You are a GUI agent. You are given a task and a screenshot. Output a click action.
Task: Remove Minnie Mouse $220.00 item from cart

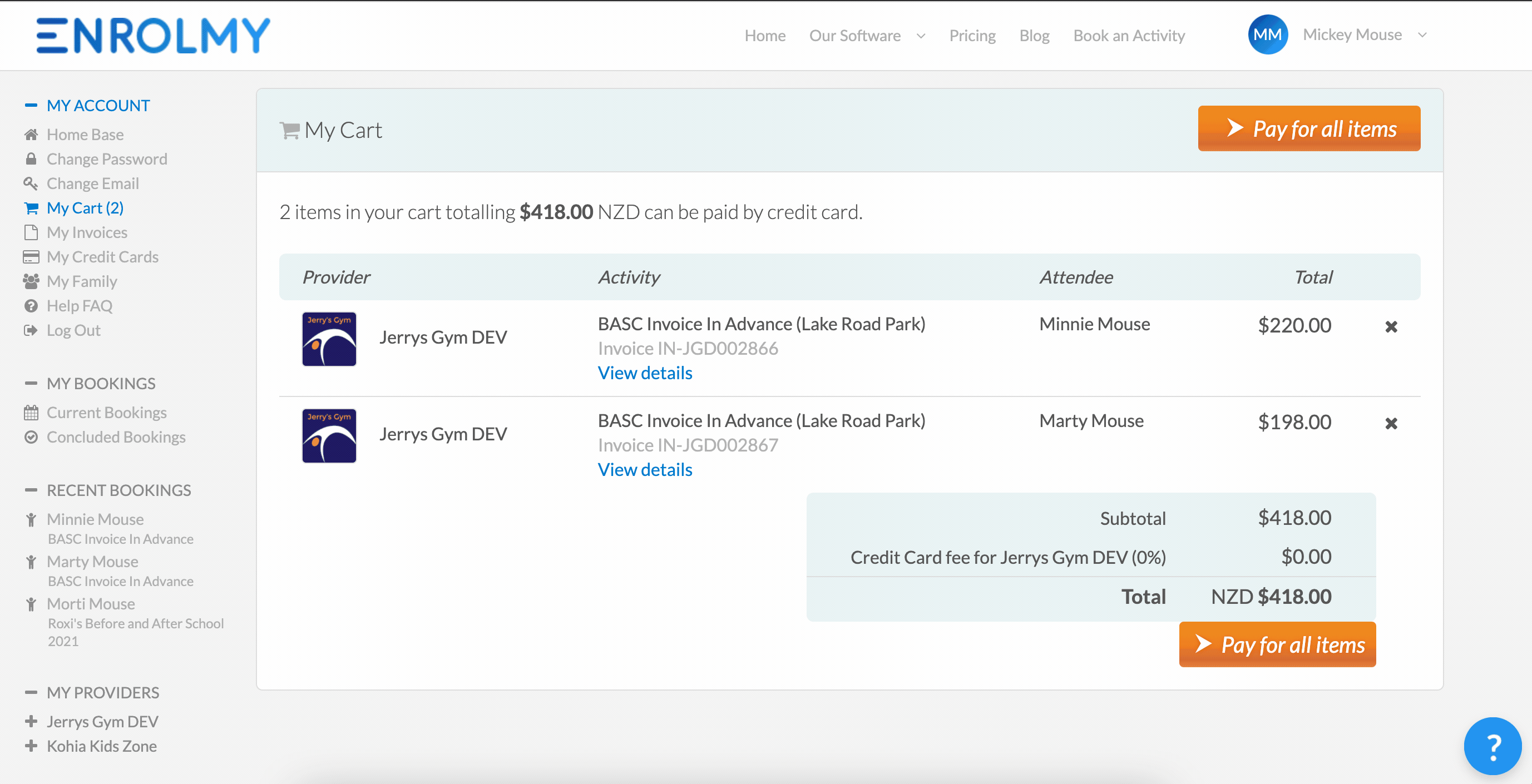[x=1391, y=326]
